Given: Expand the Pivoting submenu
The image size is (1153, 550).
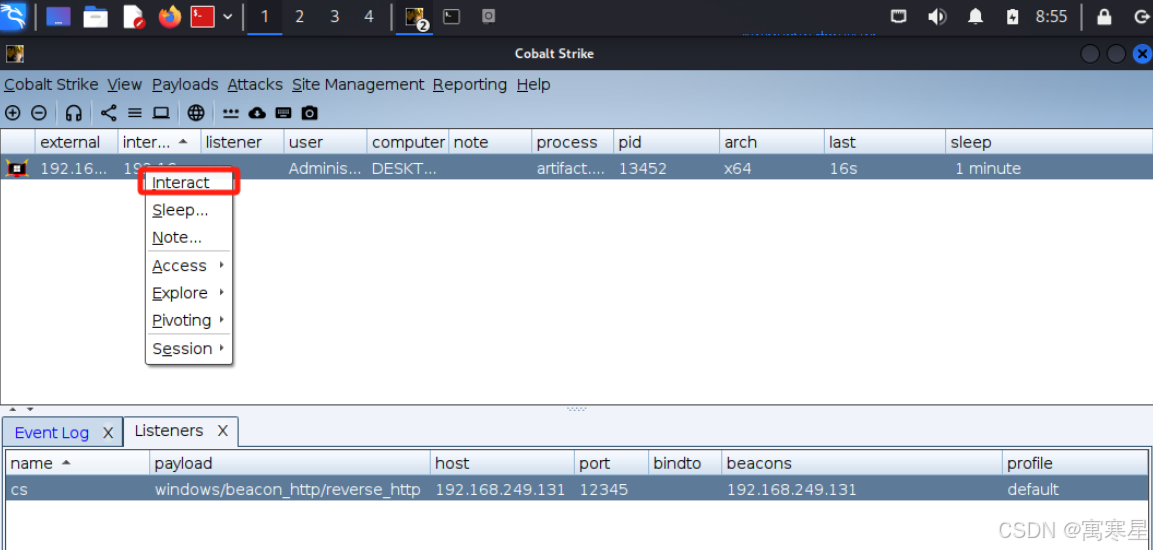Looking at the screenshot, I should click(189, 321).
